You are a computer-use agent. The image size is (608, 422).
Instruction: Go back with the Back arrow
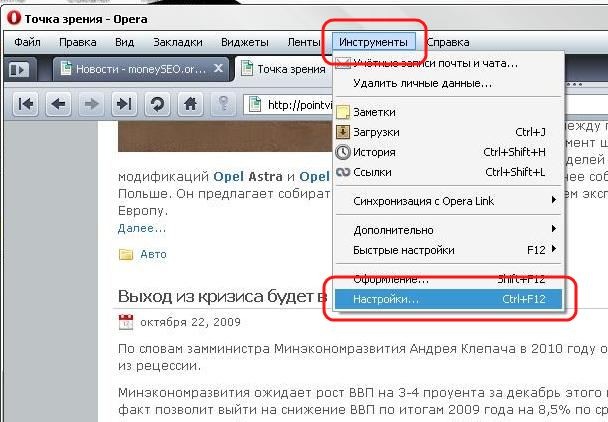[59, 104]
